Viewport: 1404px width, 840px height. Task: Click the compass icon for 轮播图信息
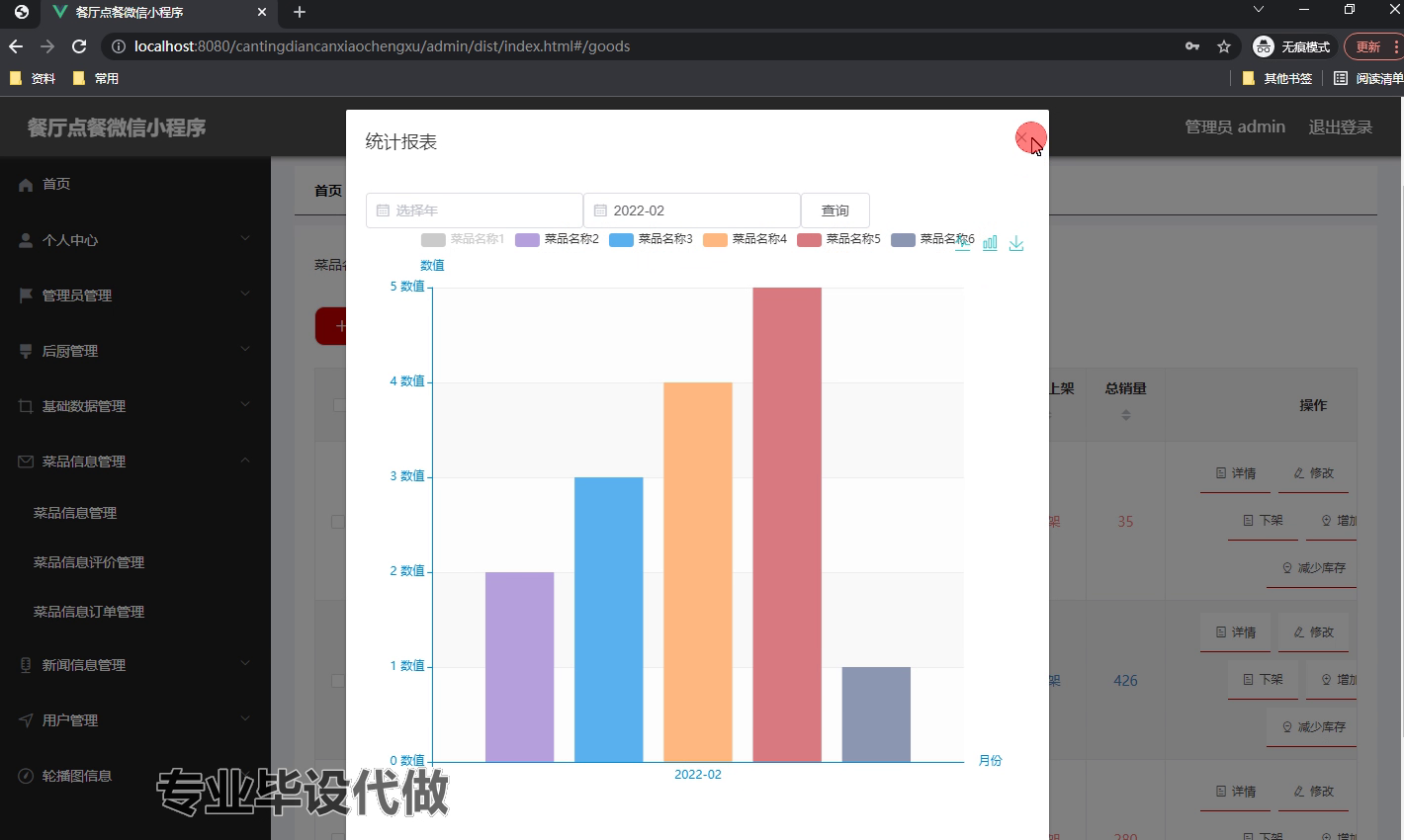(x=26, y=776)
